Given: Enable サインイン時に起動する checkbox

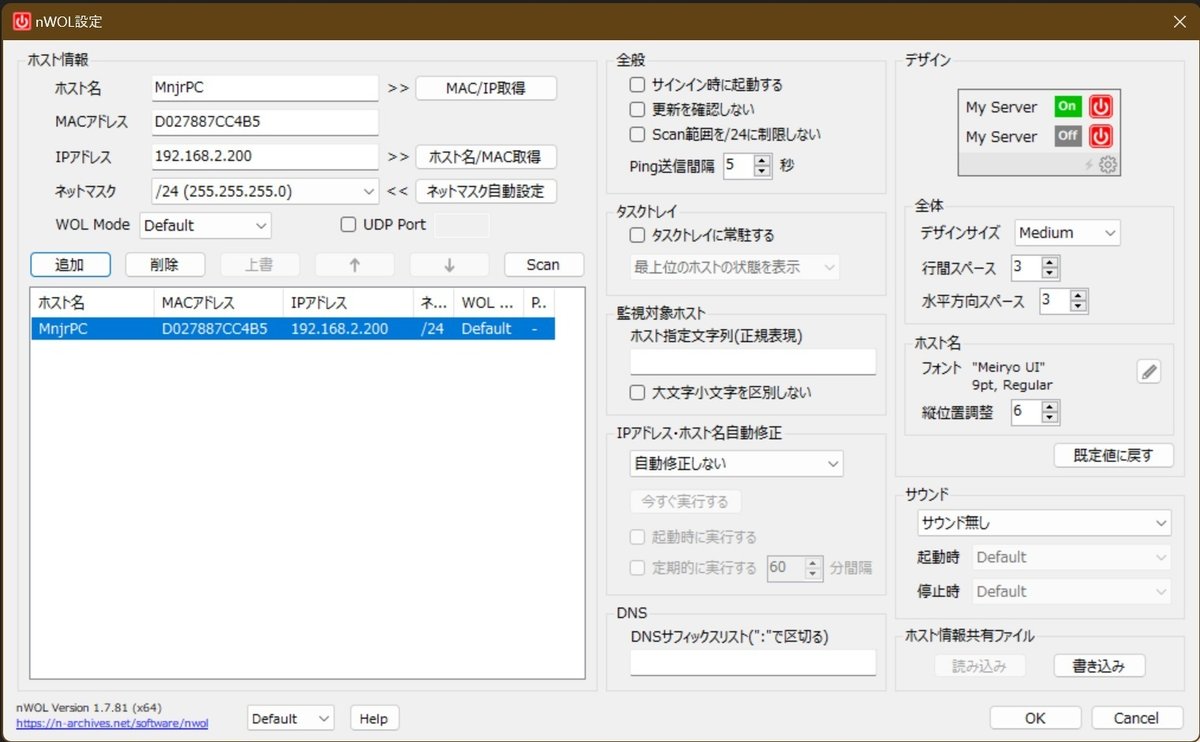Looking at the screenshot, I should 637,85.
